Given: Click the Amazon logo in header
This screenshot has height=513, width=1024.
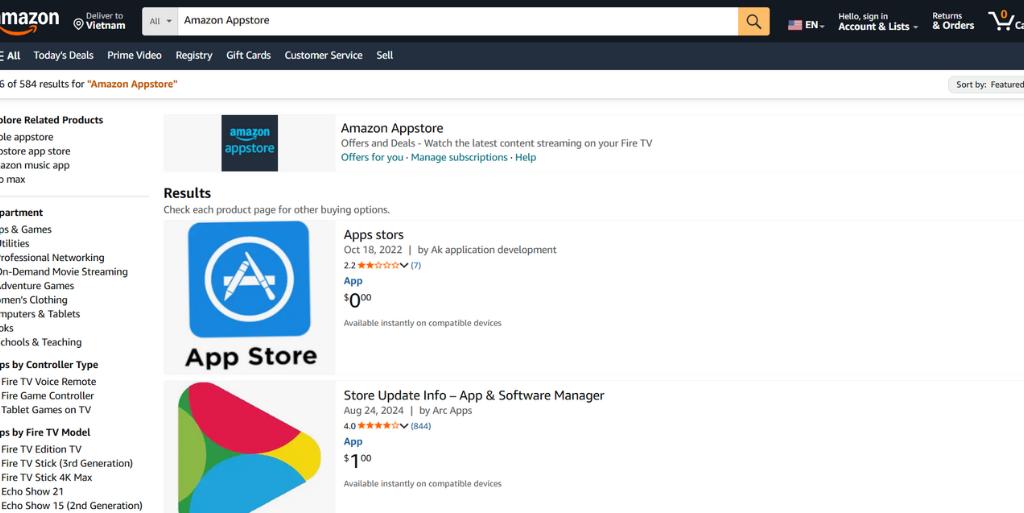Looking at the screenshot, I should tap(30, 20).
